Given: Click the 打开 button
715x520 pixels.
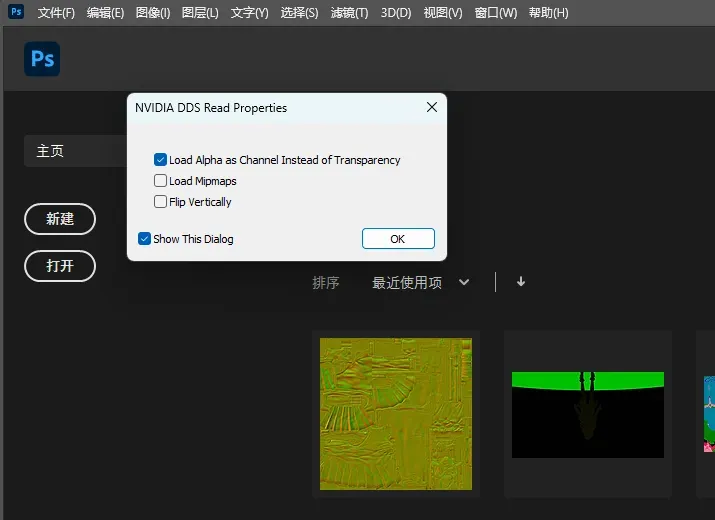Looking at the screenshot, I should click(60, 266).
